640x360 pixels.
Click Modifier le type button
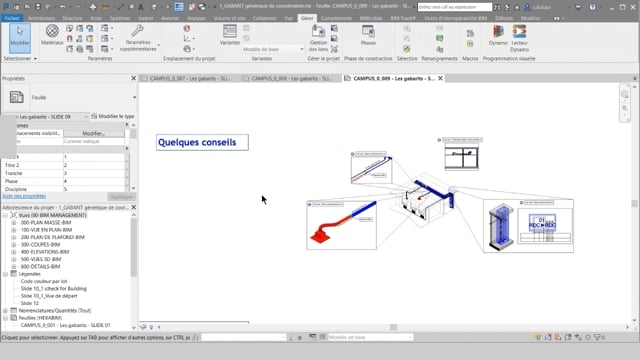point(113,116)
